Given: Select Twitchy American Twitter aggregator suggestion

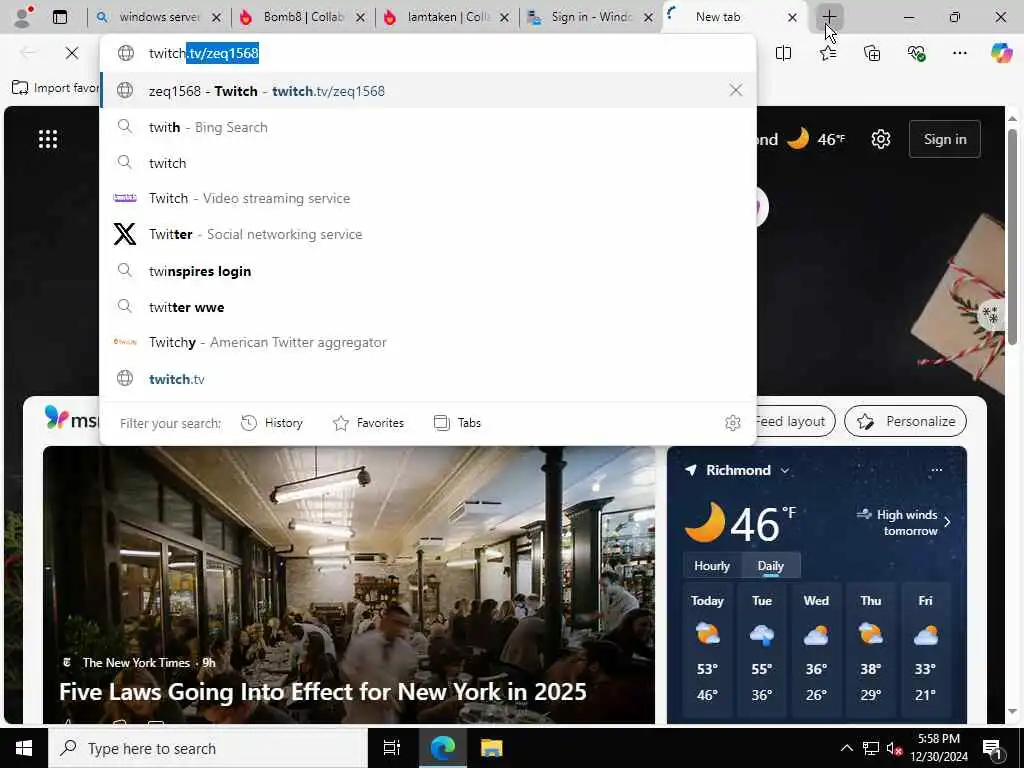Looking at the screenshot, I should tap(428, 342).
